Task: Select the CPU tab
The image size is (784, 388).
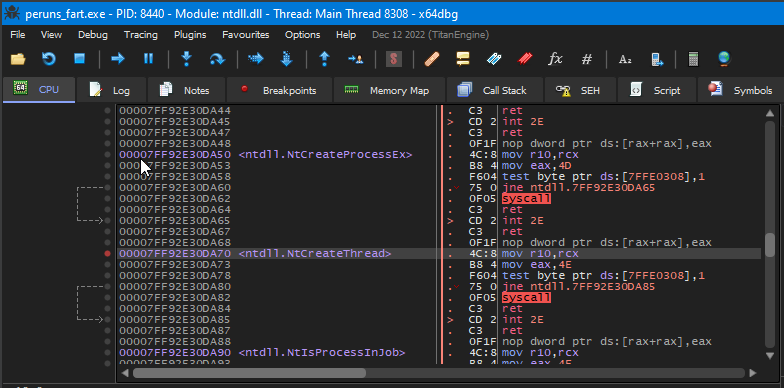Action: tap(39, 90)
